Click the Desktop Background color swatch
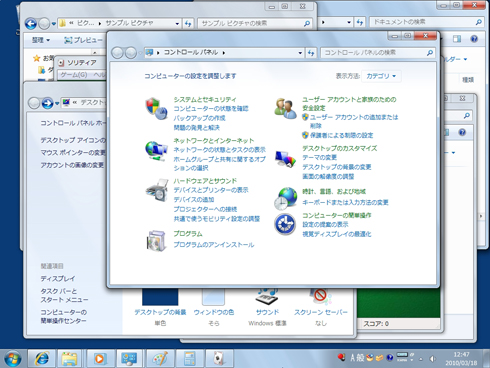The width and height of the screenshot is (490, 368). 160,297
